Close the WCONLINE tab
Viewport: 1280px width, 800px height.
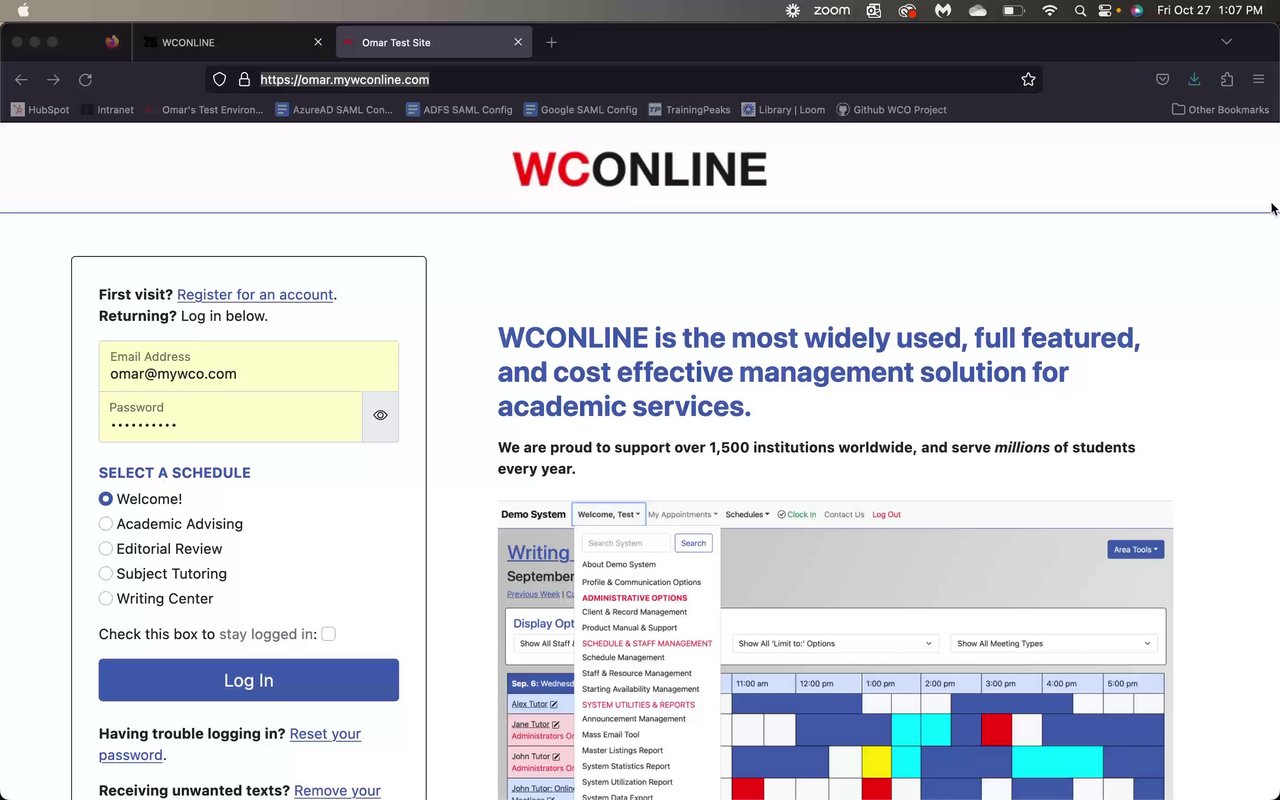(x=318, y=42)
